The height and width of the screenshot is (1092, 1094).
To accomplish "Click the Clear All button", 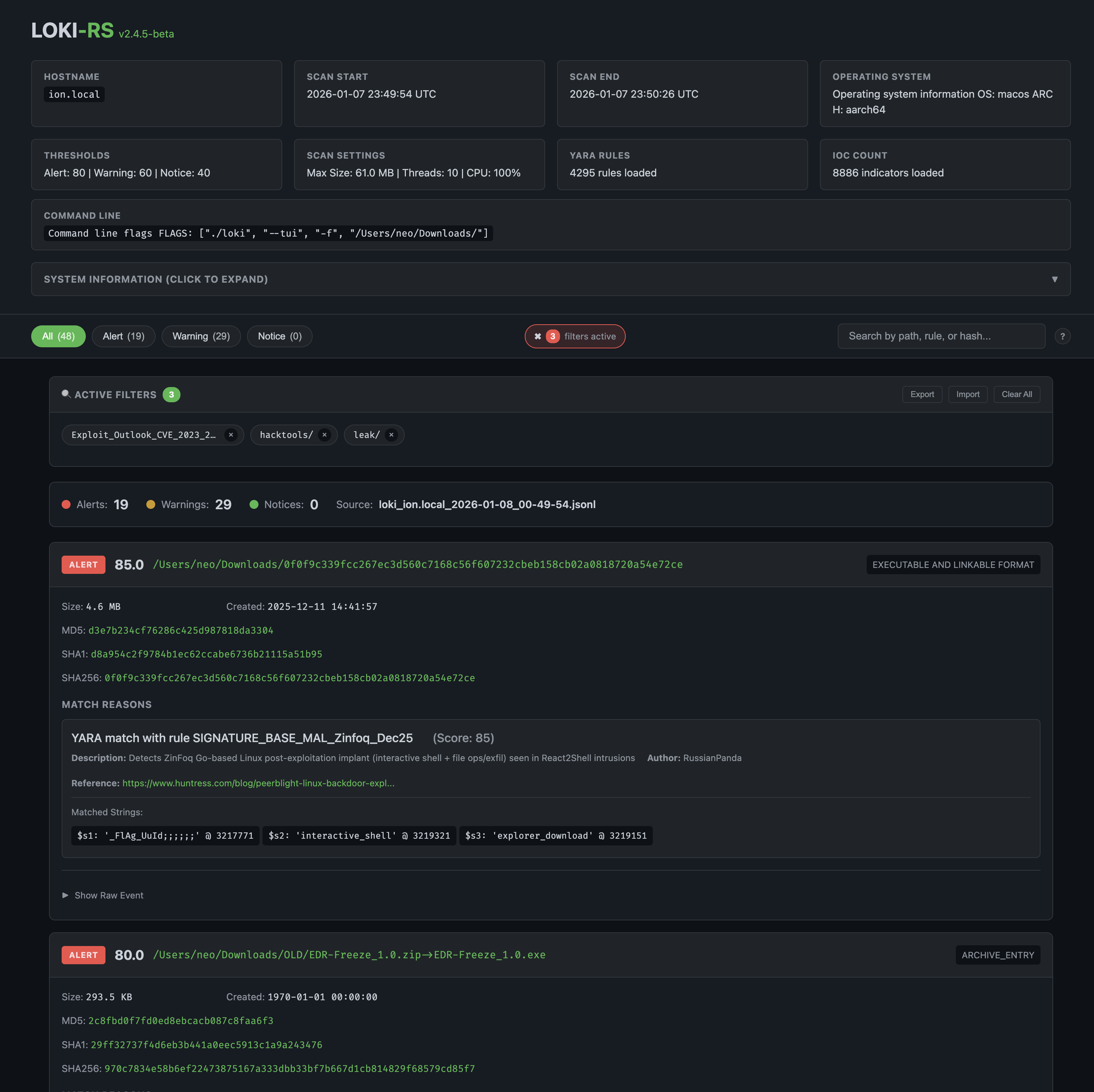I will coord(1016,394).
